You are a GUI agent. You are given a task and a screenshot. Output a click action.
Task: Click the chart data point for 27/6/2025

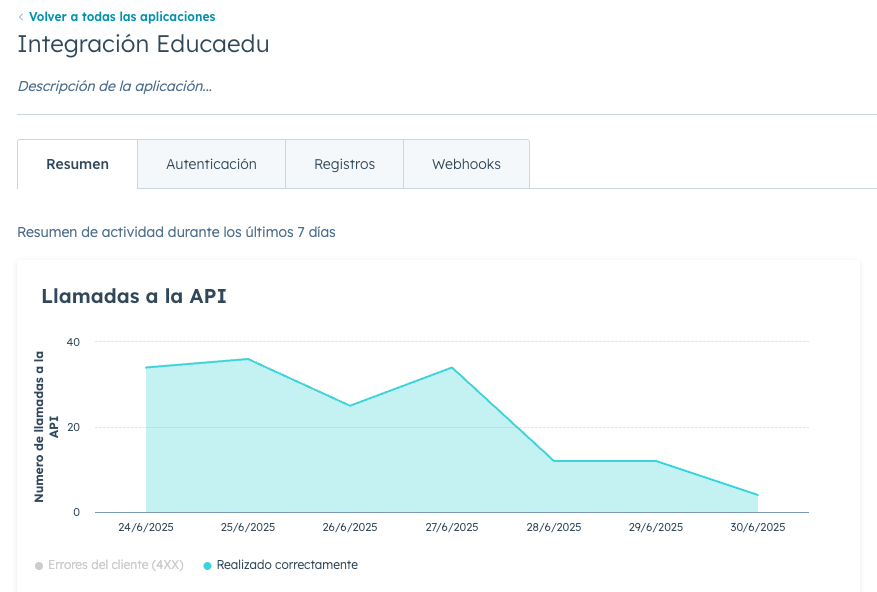pyautogui.click(x=452, y=367)
